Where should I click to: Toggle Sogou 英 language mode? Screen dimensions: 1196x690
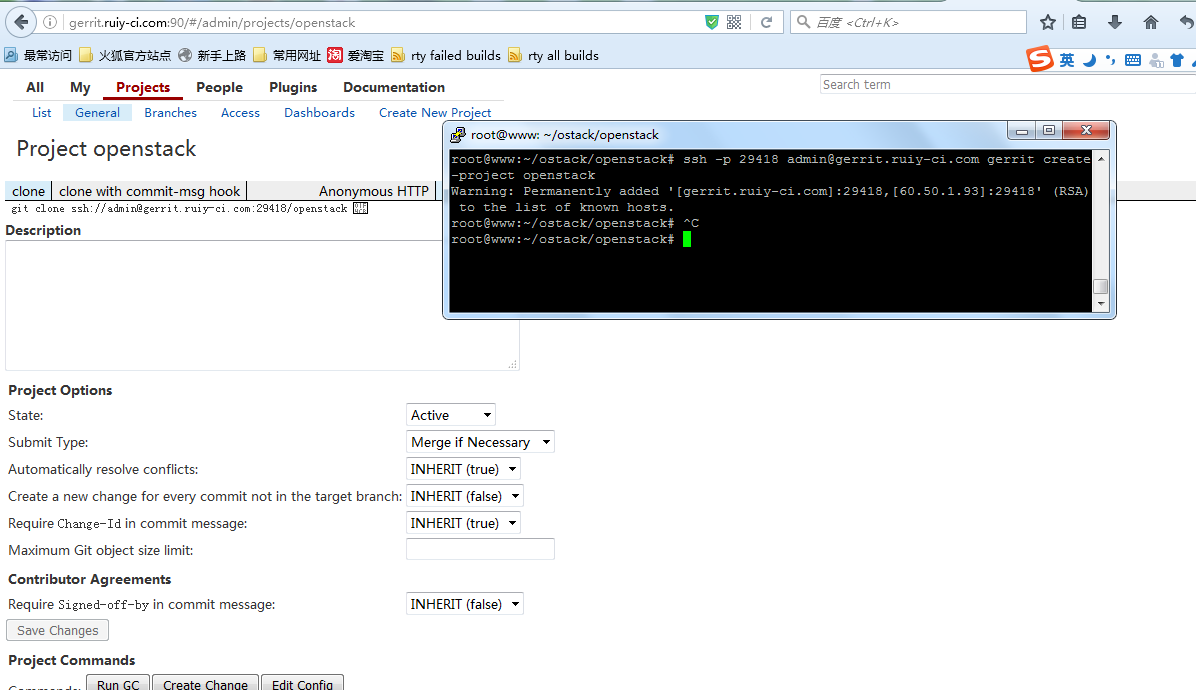point(1066,59)
